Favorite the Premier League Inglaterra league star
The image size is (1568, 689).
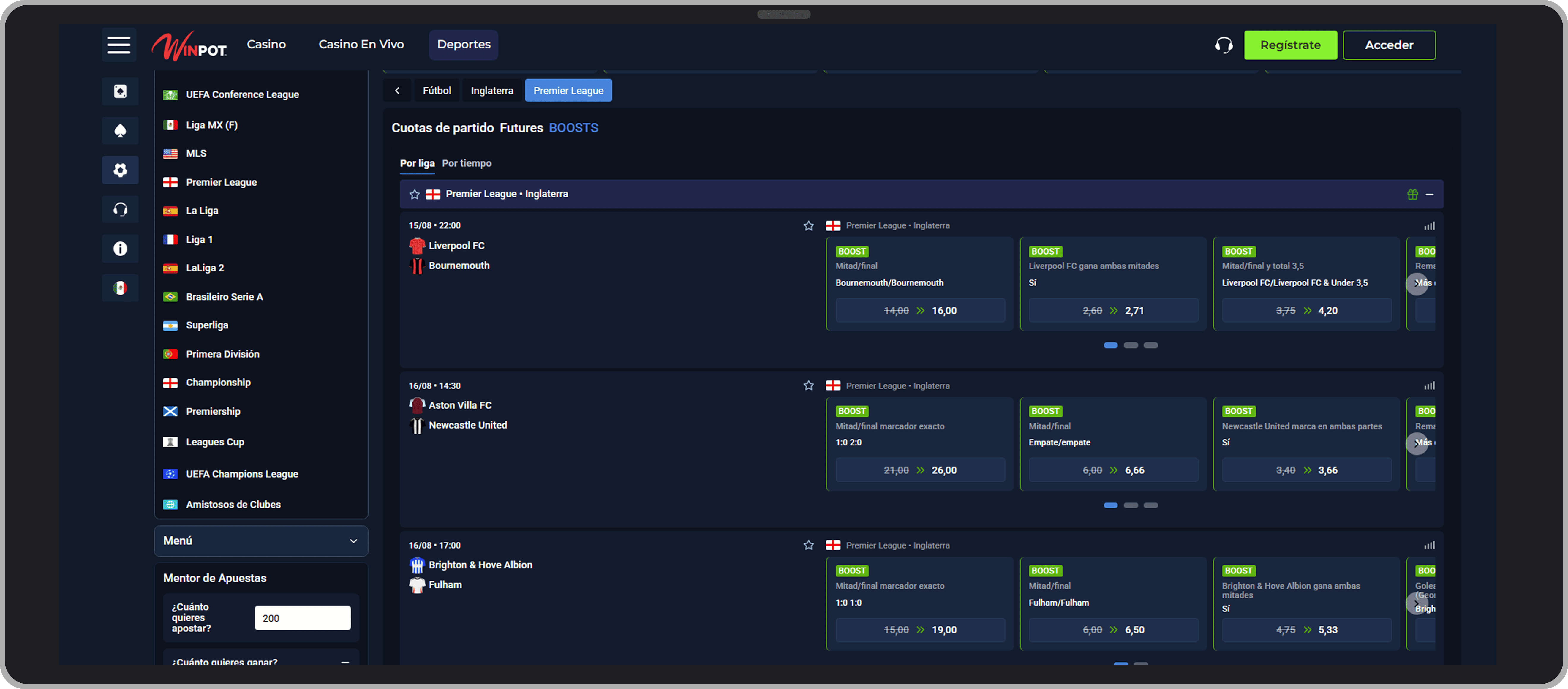[415, 194]
